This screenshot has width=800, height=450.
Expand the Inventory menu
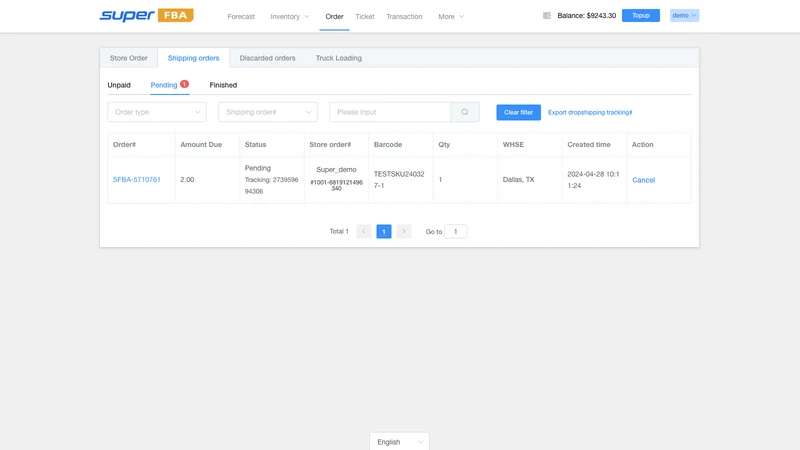289,16
